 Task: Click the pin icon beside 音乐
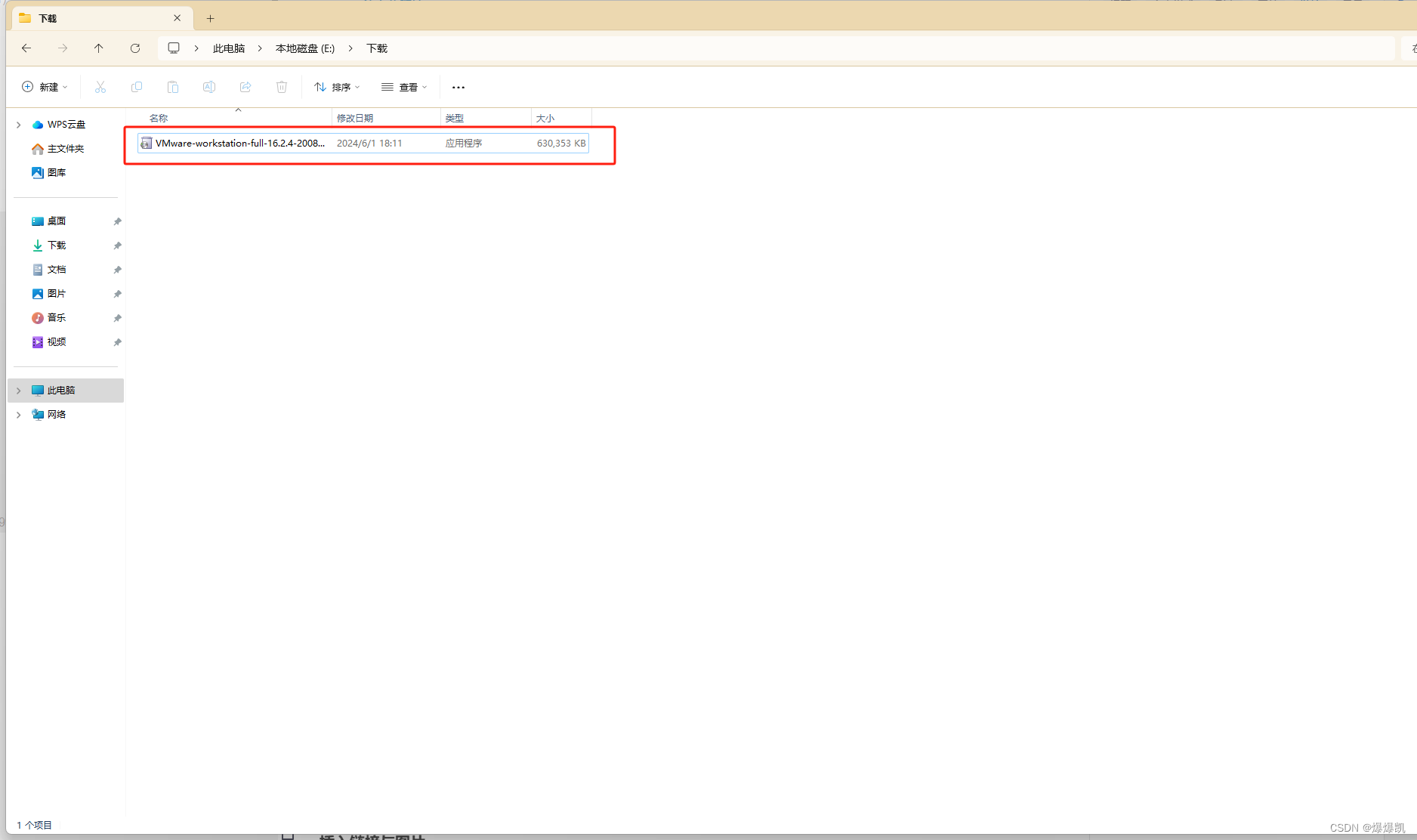tap(117, 318)
